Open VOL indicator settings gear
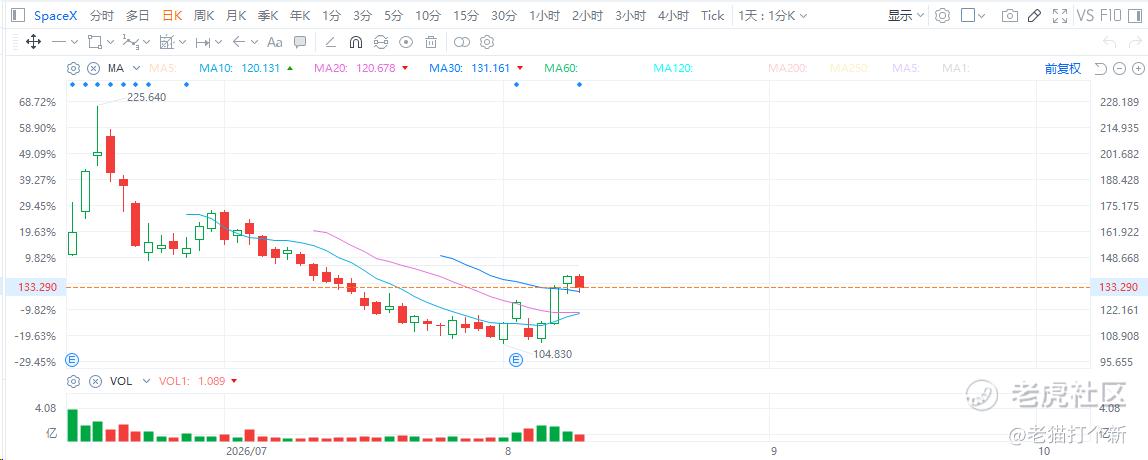This screenshot has height=460, width=1148. tap(73, 382)
